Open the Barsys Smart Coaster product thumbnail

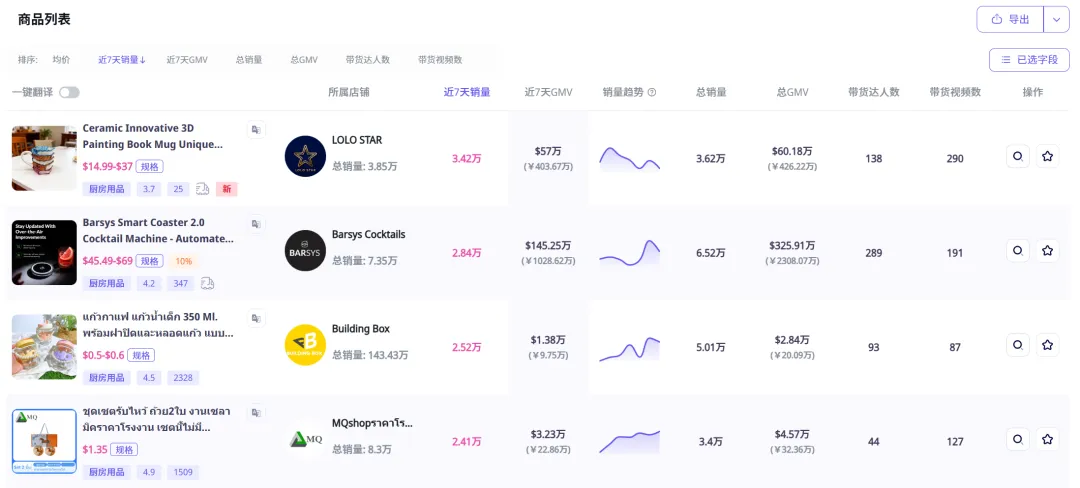(44, 252)
